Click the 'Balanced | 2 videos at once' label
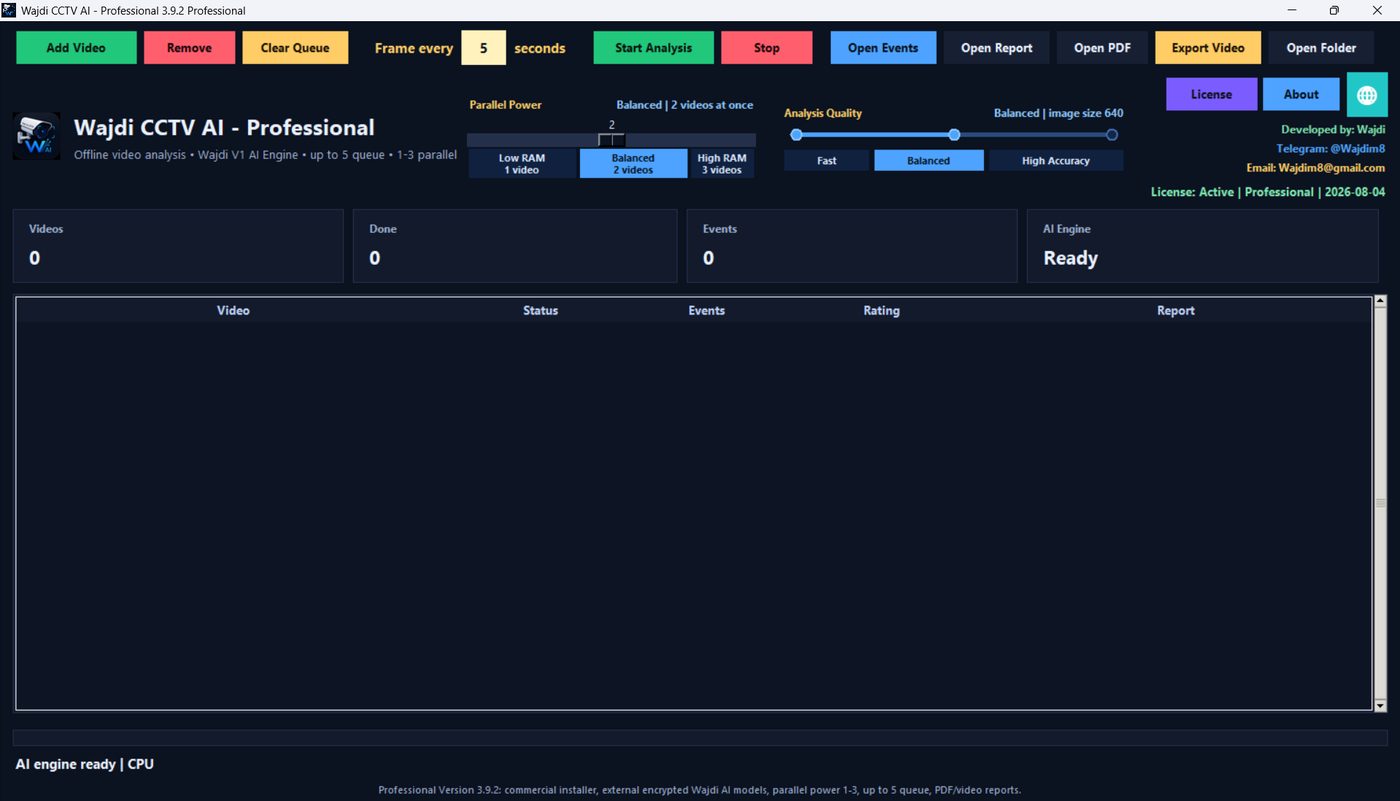This screenshot has height=801, width=1400. [x=685, y=105]
